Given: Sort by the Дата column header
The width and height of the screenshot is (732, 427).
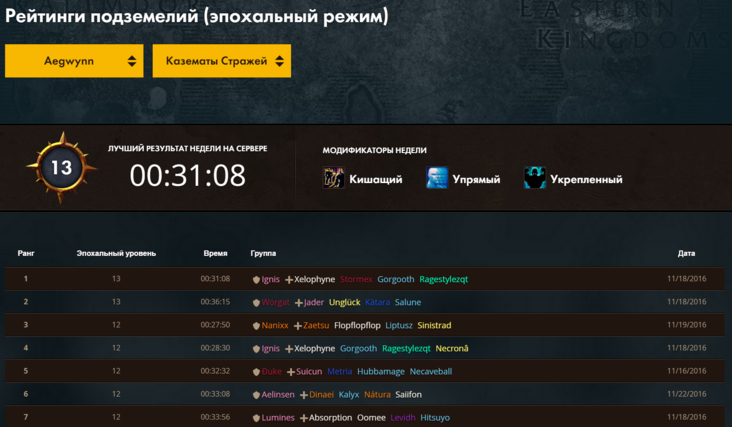Looking at the screenshot, I should click(x=686, y=254).
